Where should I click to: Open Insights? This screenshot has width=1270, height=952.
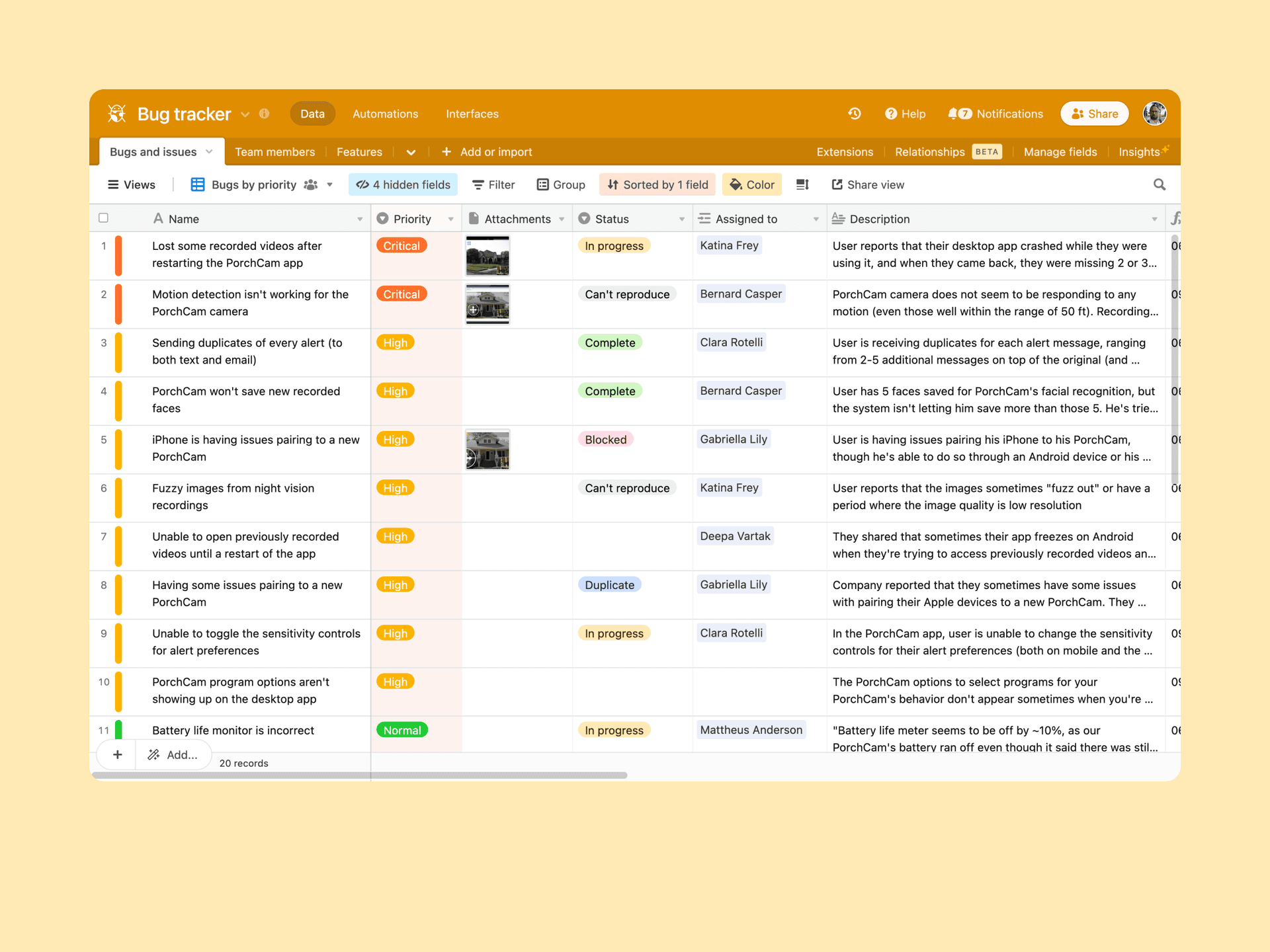coord(1143,152)
